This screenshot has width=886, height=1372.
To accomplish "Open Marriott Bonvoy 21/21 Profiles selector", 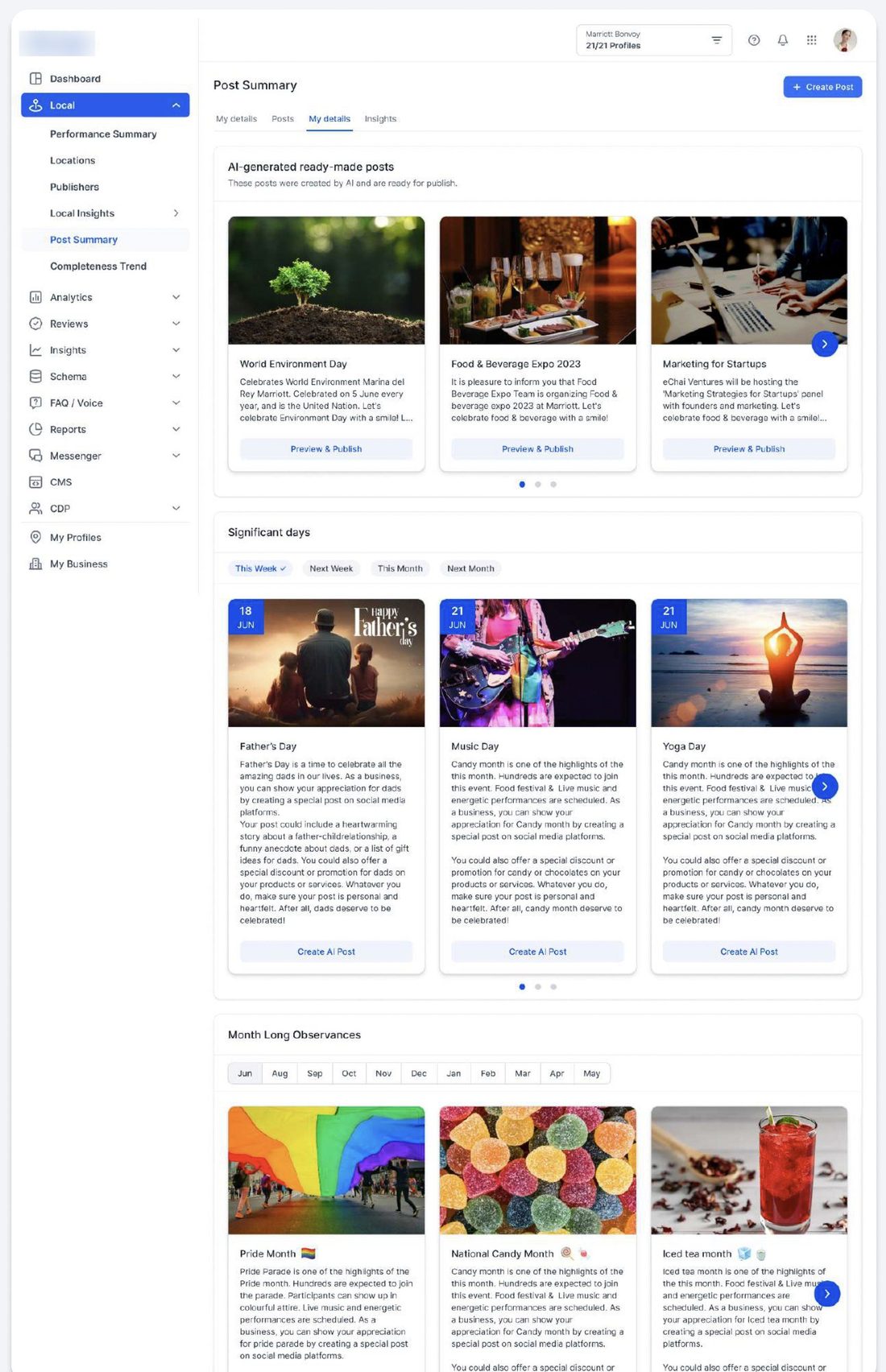I will click(654, 40).
